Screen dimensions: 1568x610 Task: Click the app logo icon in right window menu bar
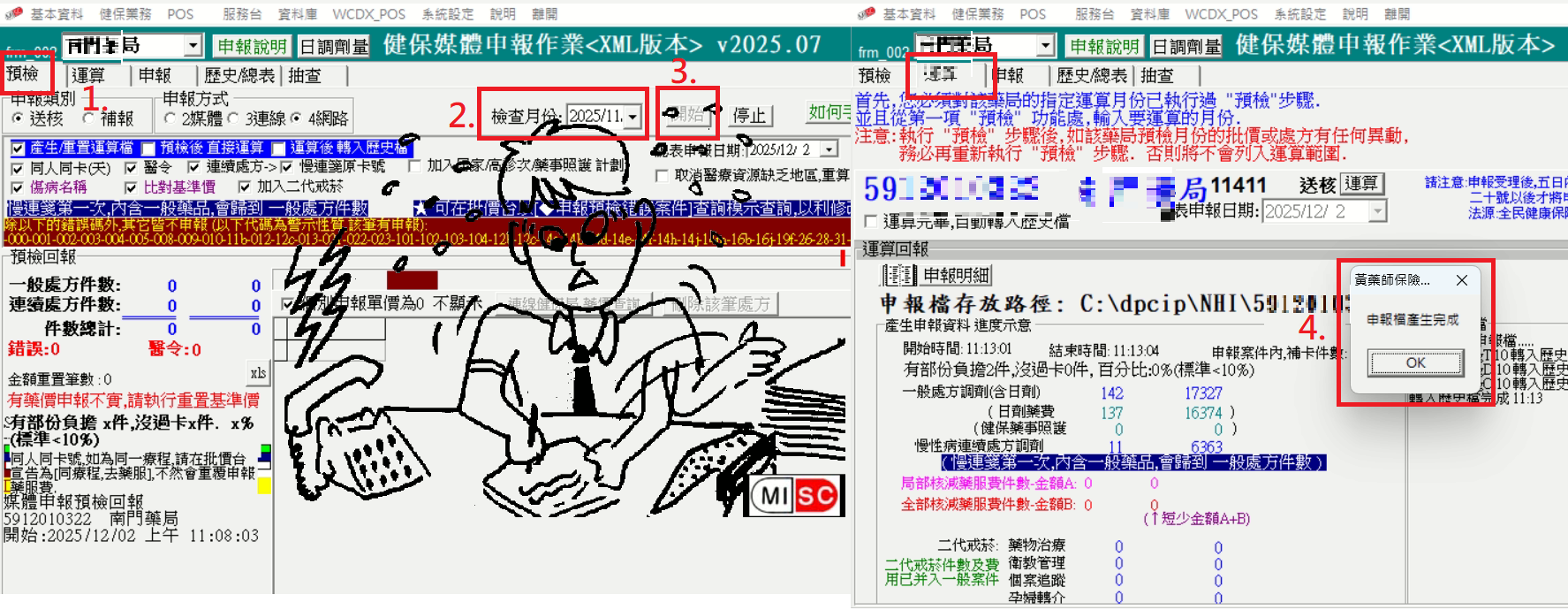pos(867,13)
